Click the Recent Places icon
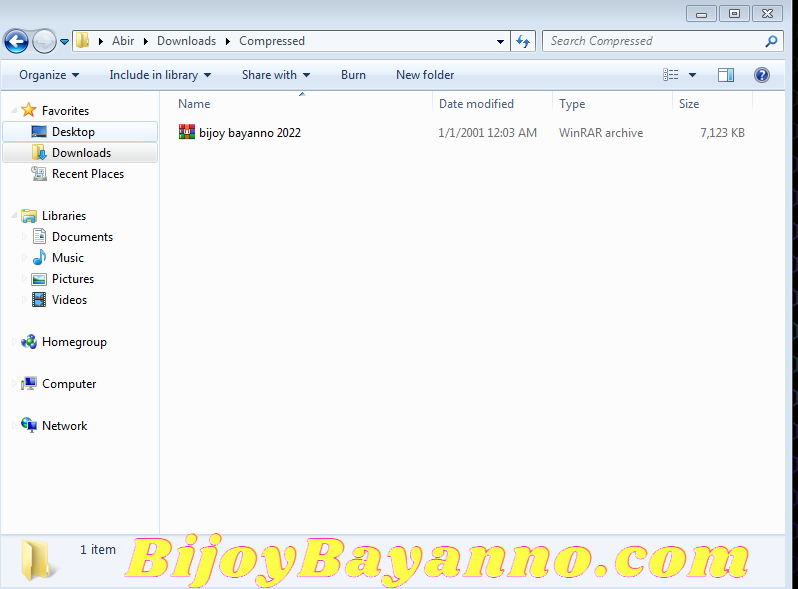Image resolution: width=798 pixels, height=589 pixels. coord(39,174)
